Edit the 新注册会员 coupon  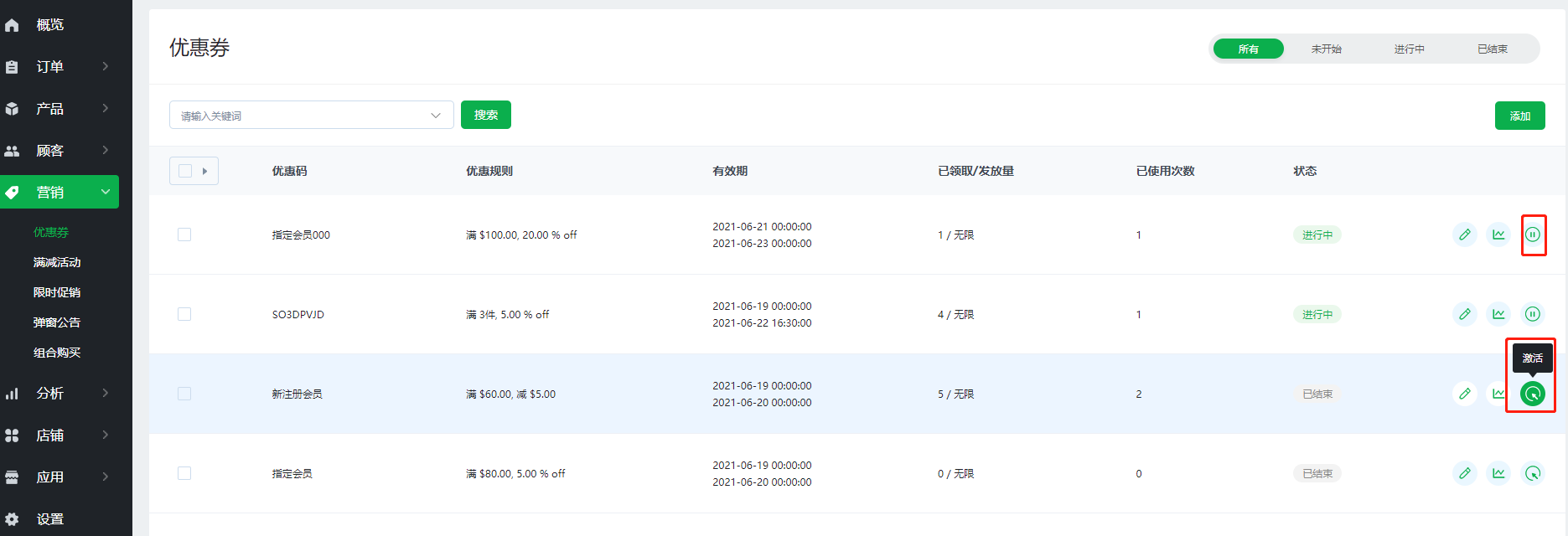[x=1464, y=394]
